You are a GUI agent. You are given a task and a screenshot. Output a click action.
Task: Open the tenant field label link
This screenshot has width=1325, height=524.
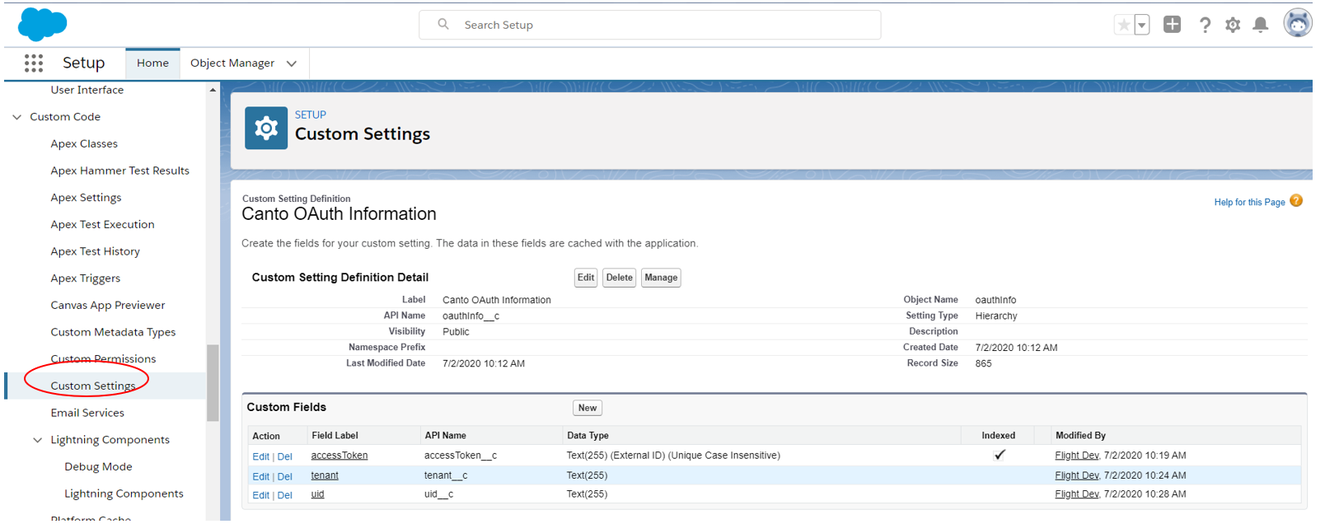tap(325, 475)
